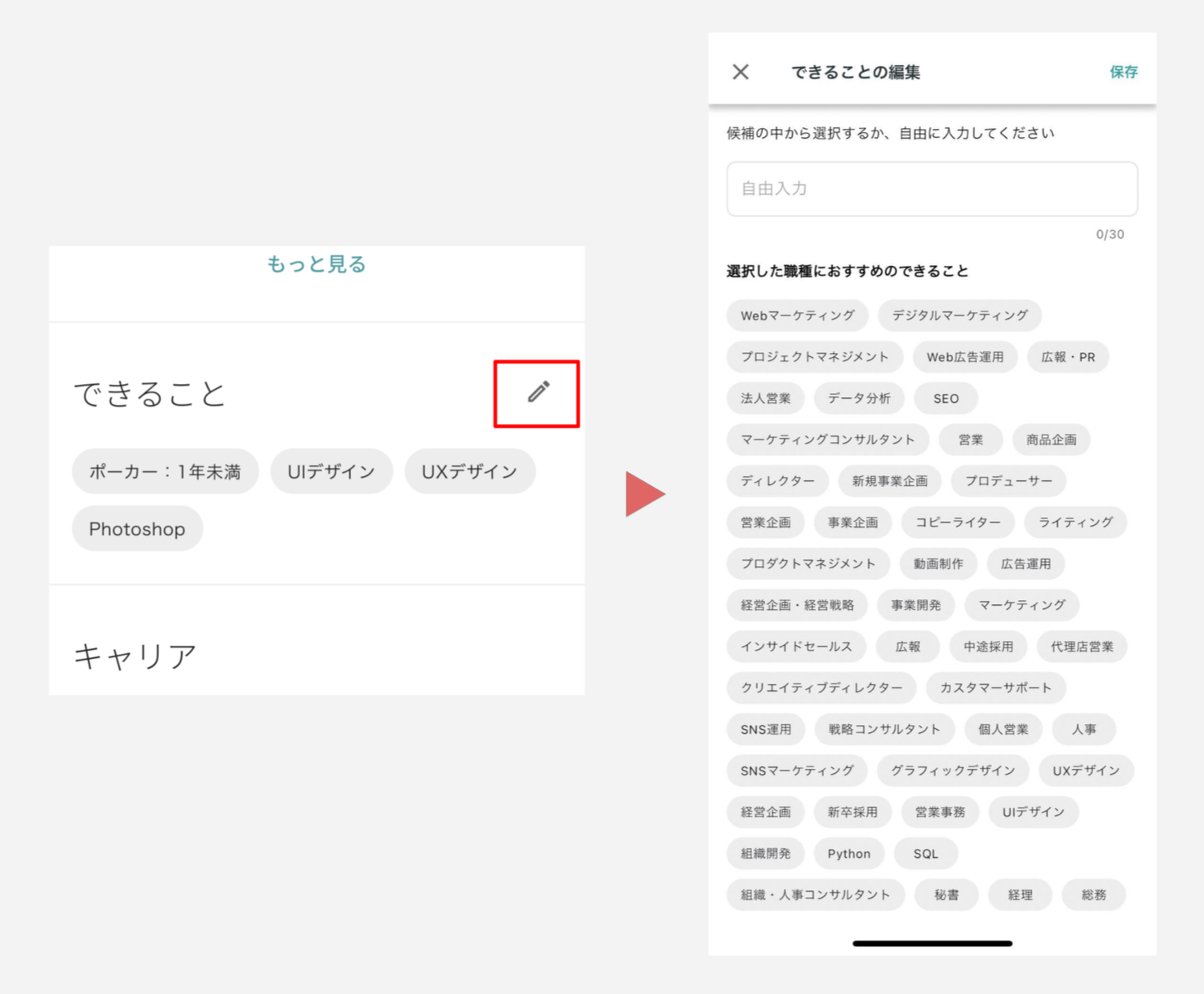Select the コピーライター suggestion chip
Screen dimensions: 1204x994
point(958,522)
